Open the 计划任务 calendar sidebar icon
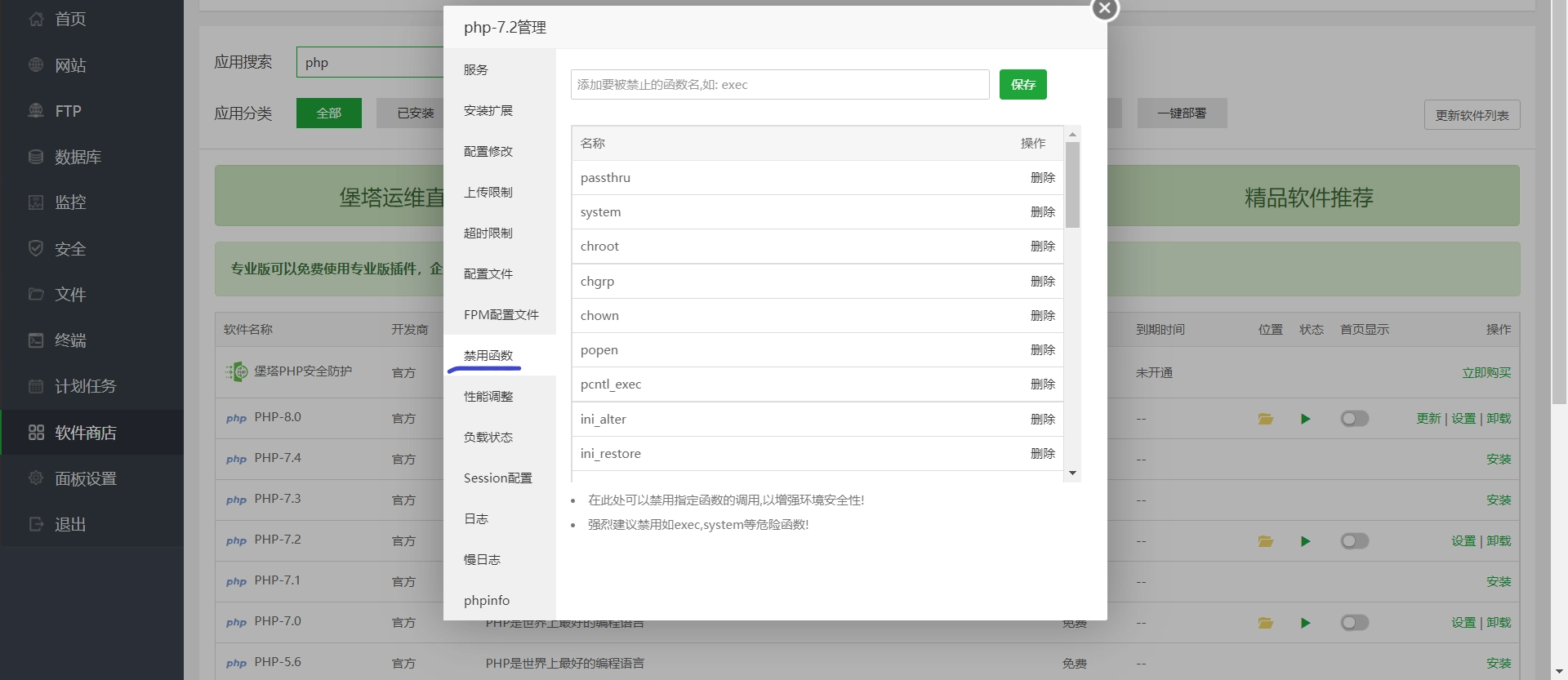Image resolution: width=1568 pixels, height=680 pixels. click(x=36, y=386)
